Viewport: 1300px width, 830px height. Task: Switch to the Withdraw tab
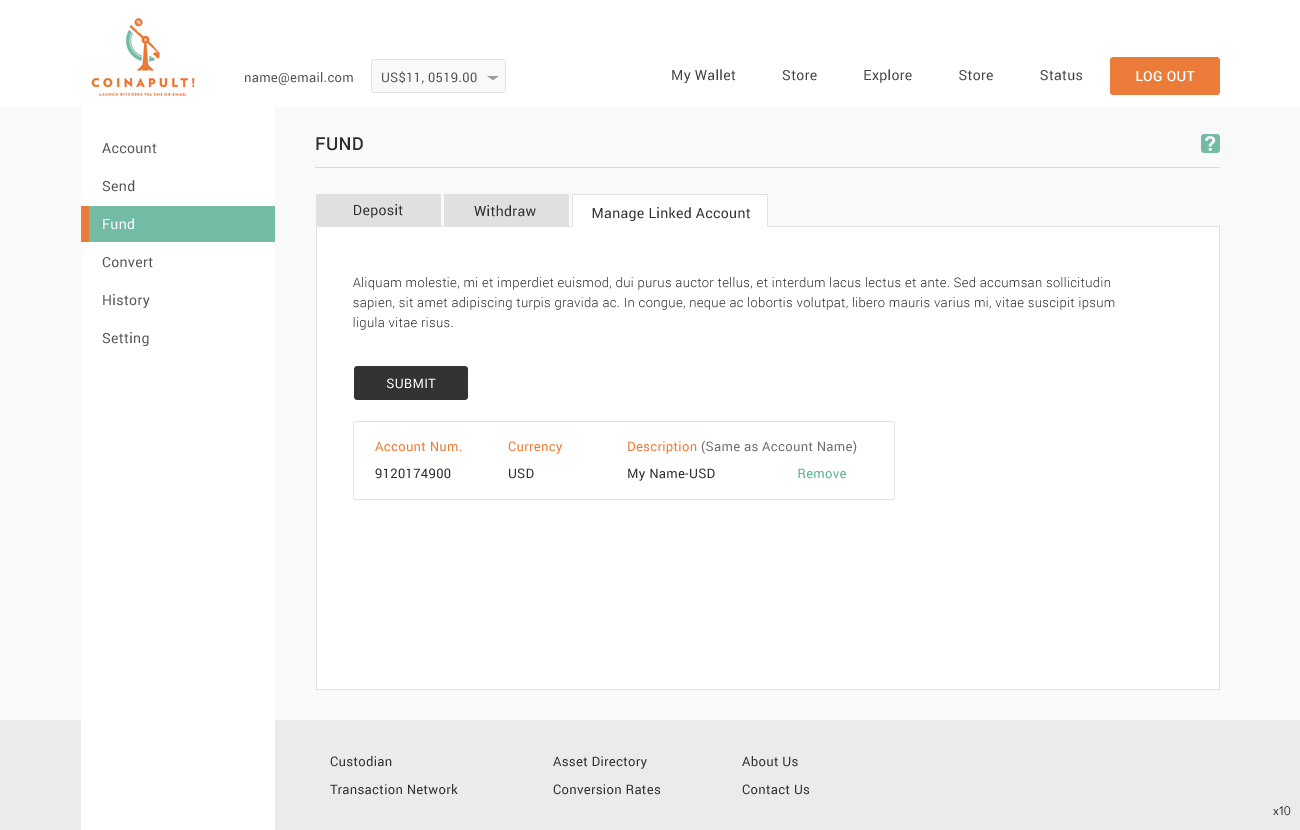tap(505, 210)
